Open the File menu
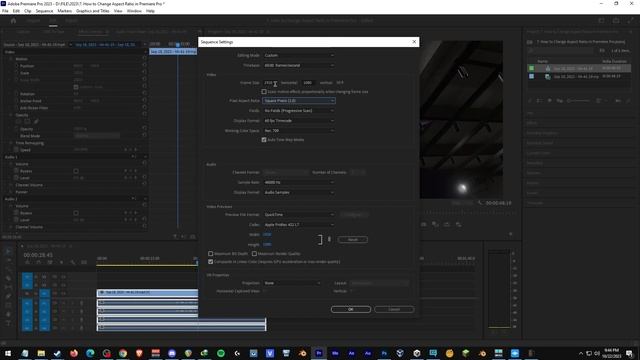Image resolution: width=640 pixels, height=360 pixels. [x=5, y=11]
